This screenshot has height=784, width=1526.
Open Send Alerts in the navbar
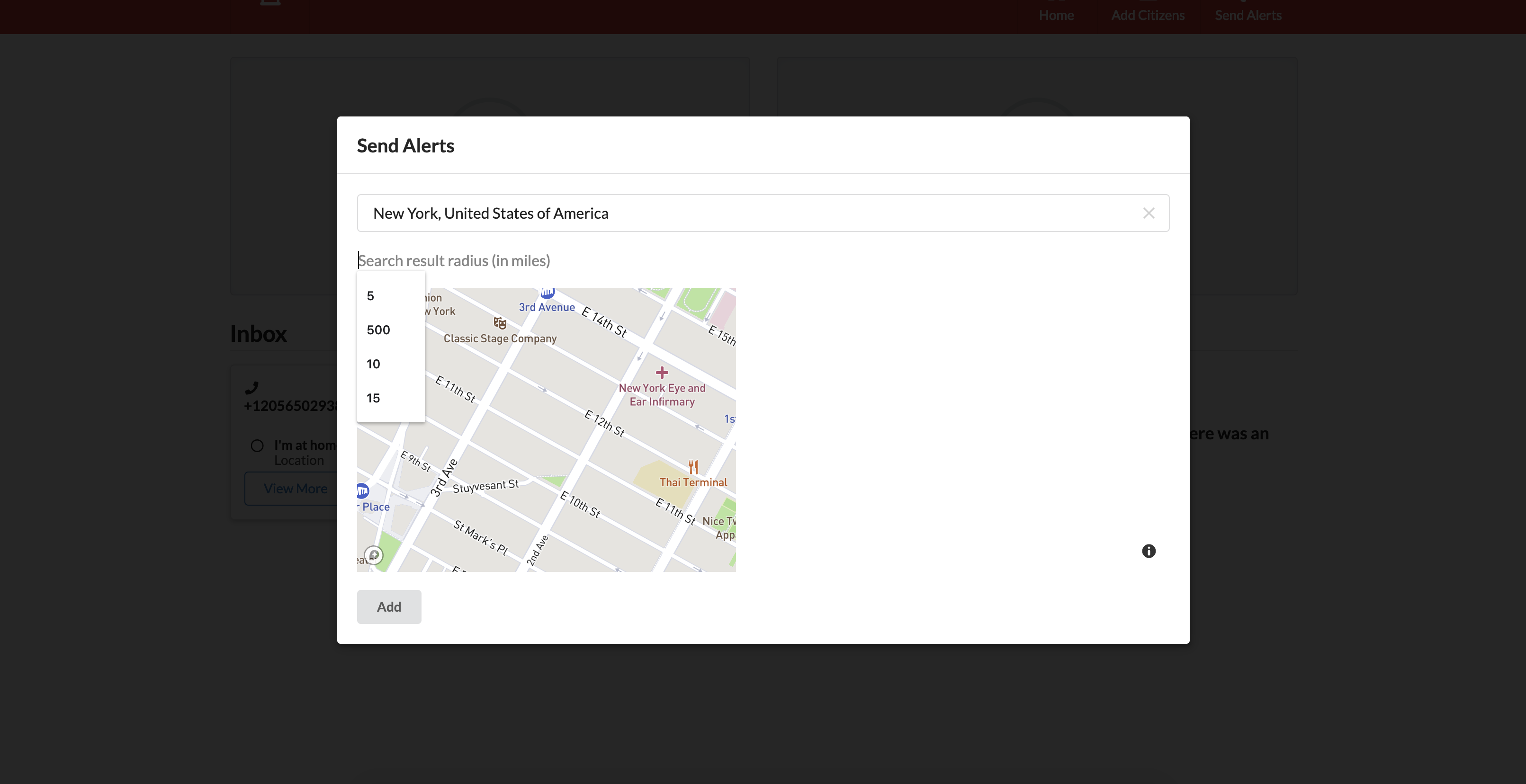(x=1248, y=15)
